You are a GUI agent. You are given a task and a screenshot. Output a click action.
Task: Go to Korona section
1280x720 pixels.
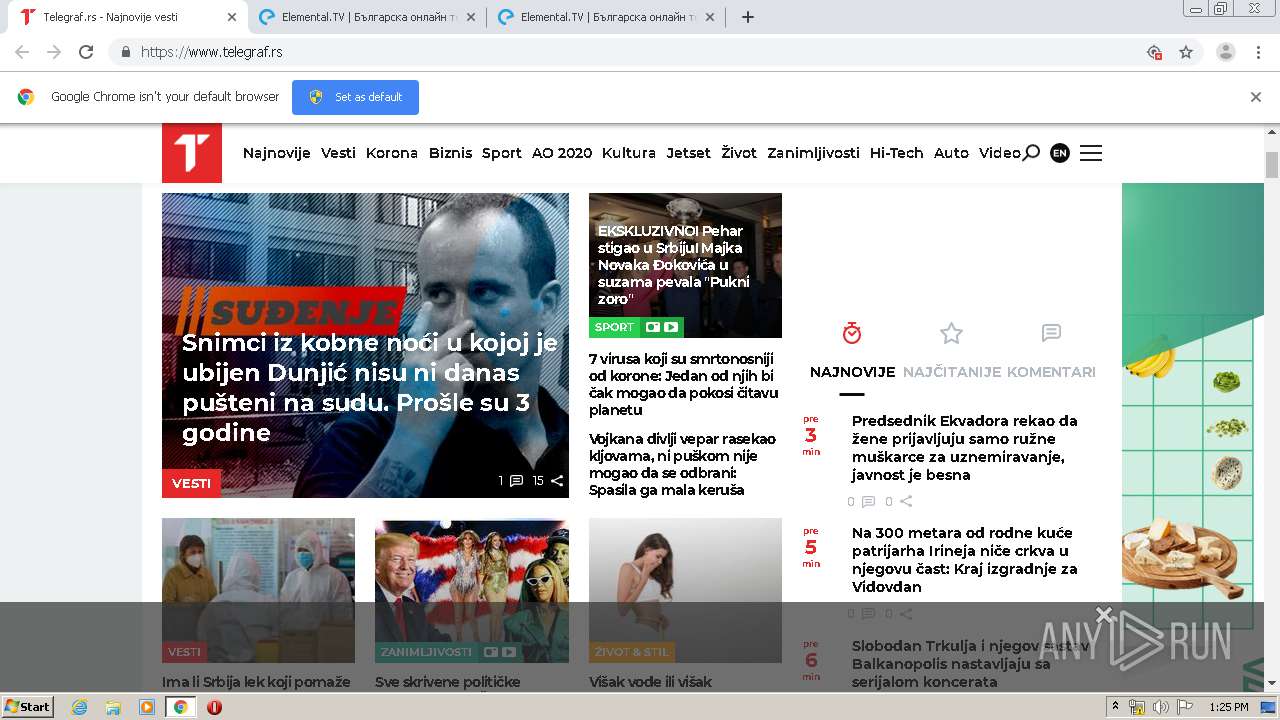click(x=392, y=153)
